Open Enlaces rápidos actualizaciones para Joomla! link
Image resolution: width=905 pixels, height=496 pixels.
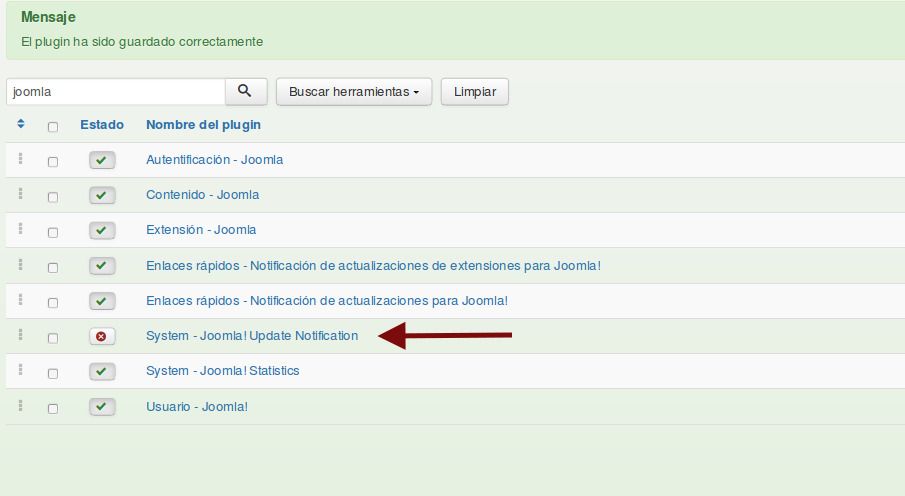pyautogui.click(x=327, y=301)
